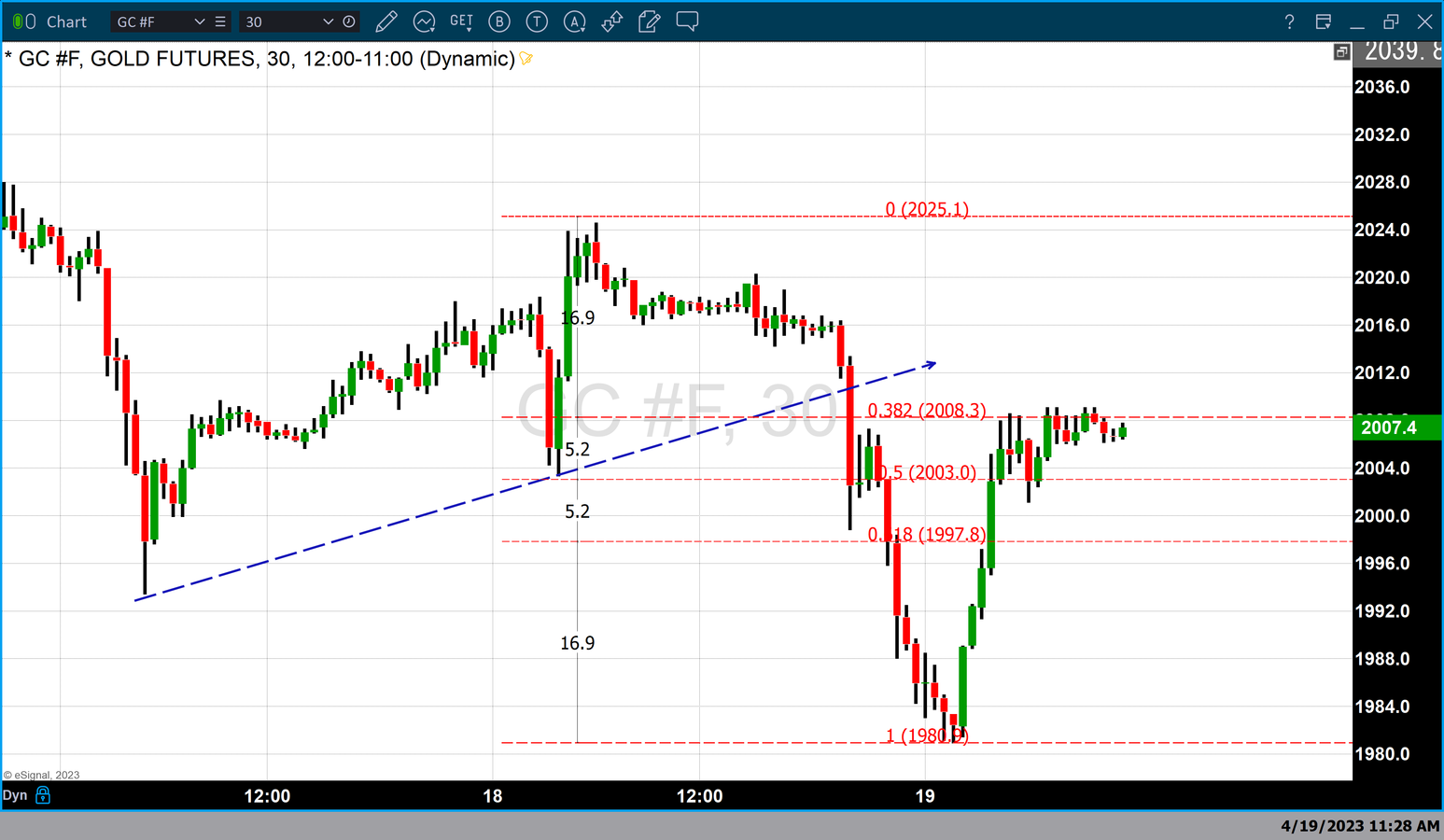Open the window layout dropdown icon

point(1323,21)
